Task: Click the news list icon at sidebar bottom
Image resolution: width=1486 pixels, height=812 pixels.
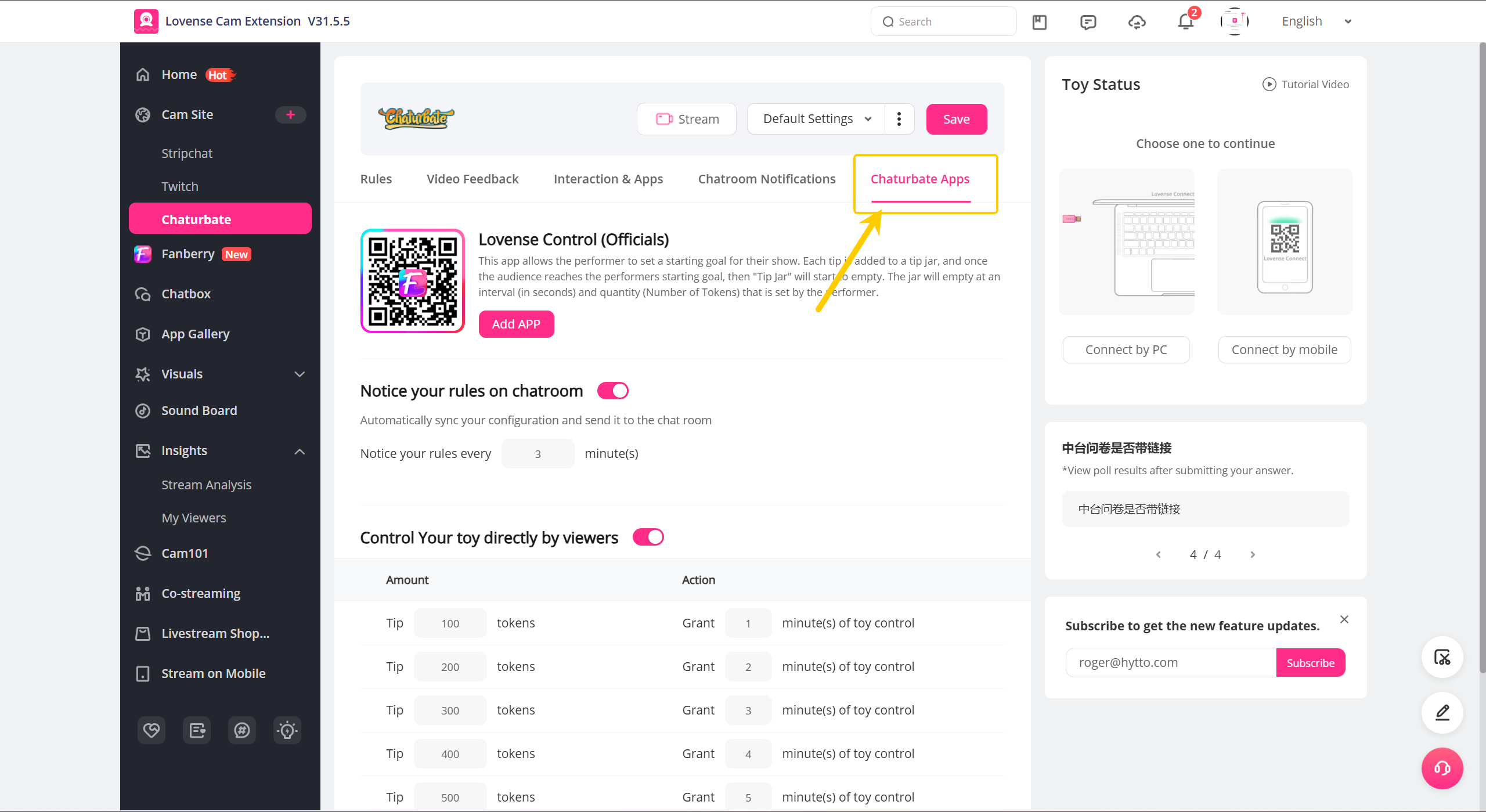Action: 197,730
